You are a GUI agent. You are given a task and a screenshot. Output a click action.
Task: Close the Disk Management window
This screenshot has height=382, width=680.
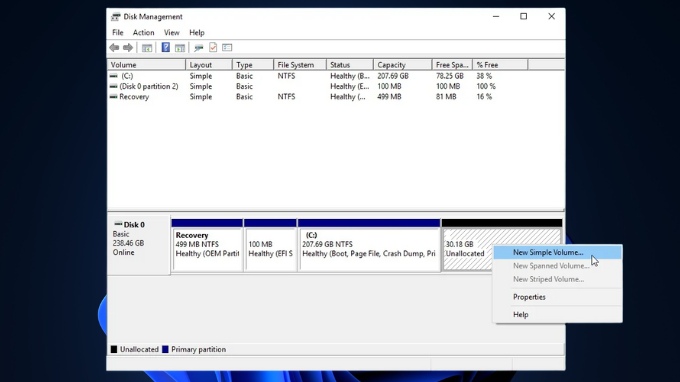[x=551, y=16]
